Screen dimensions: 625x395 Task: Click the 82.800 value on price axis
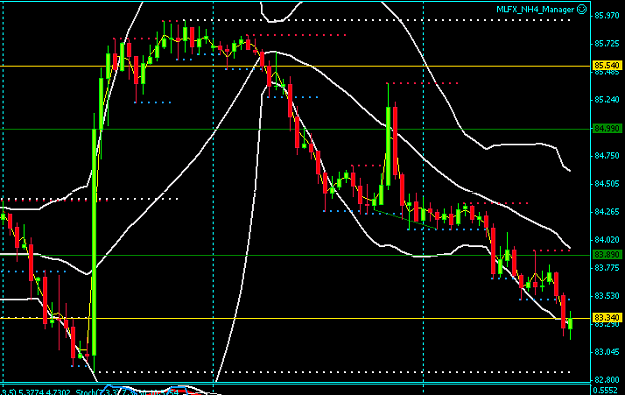click(x=607, y=380)
